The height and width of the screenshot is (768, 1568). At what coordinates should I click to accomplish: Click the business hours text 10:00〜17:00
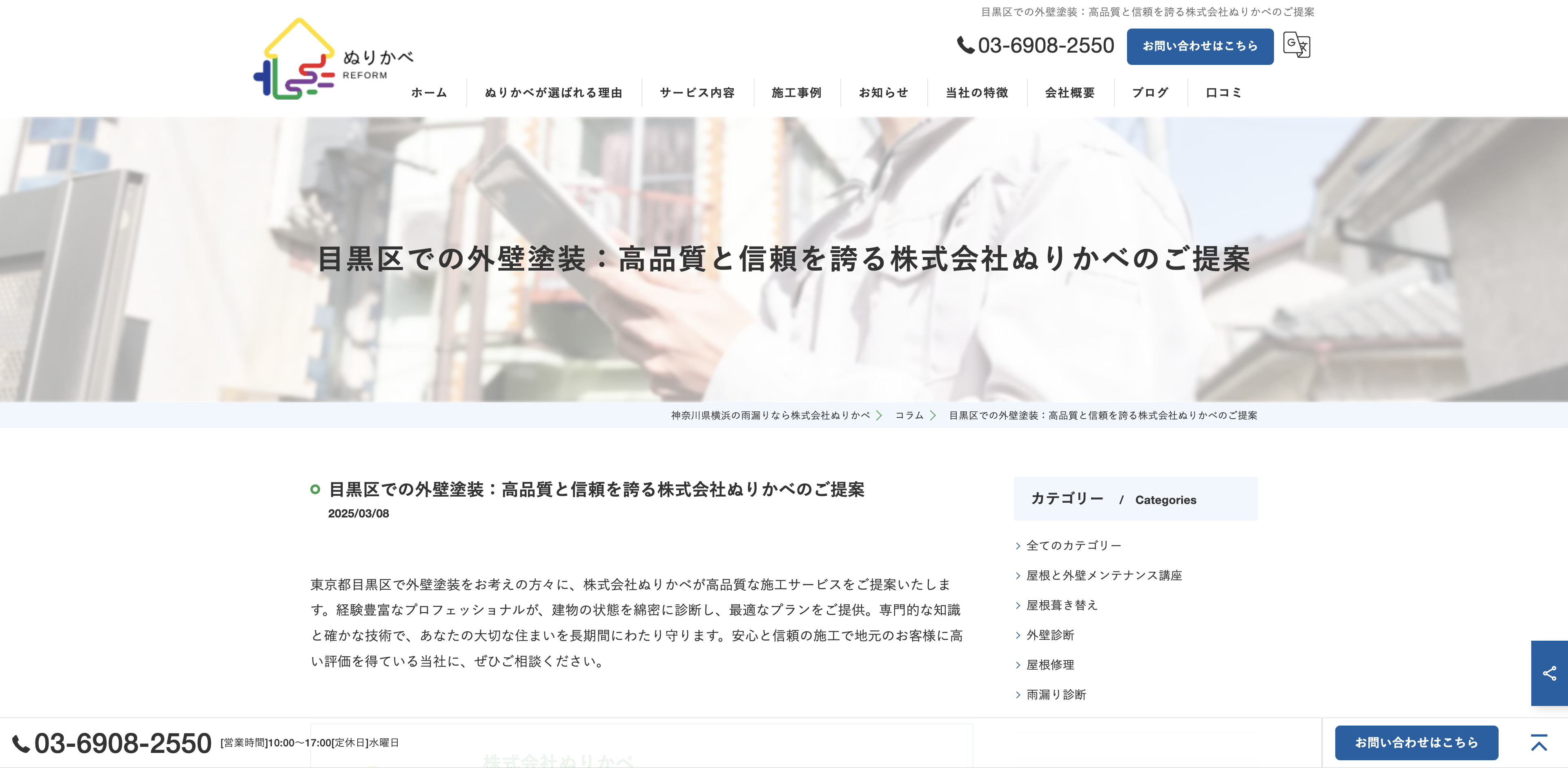click(x=309, y=742)
